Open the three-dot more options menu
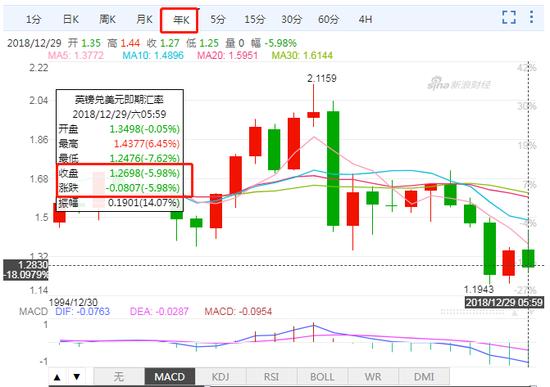 coord(531,17)
